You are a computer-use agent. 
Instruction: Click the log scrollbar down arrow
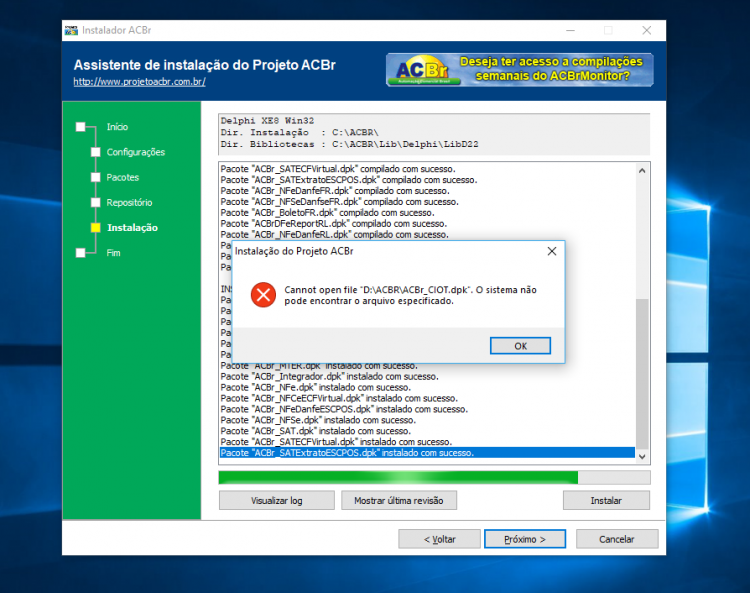pos(642,457)
